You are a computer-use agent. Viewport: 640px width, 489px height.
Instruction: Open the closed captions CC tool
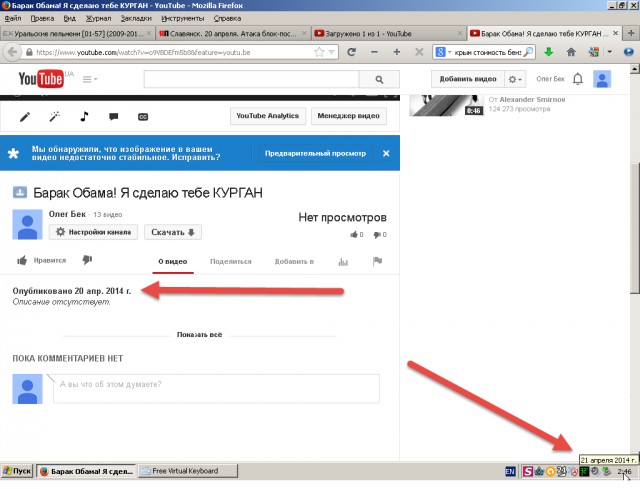click(142, 116)
